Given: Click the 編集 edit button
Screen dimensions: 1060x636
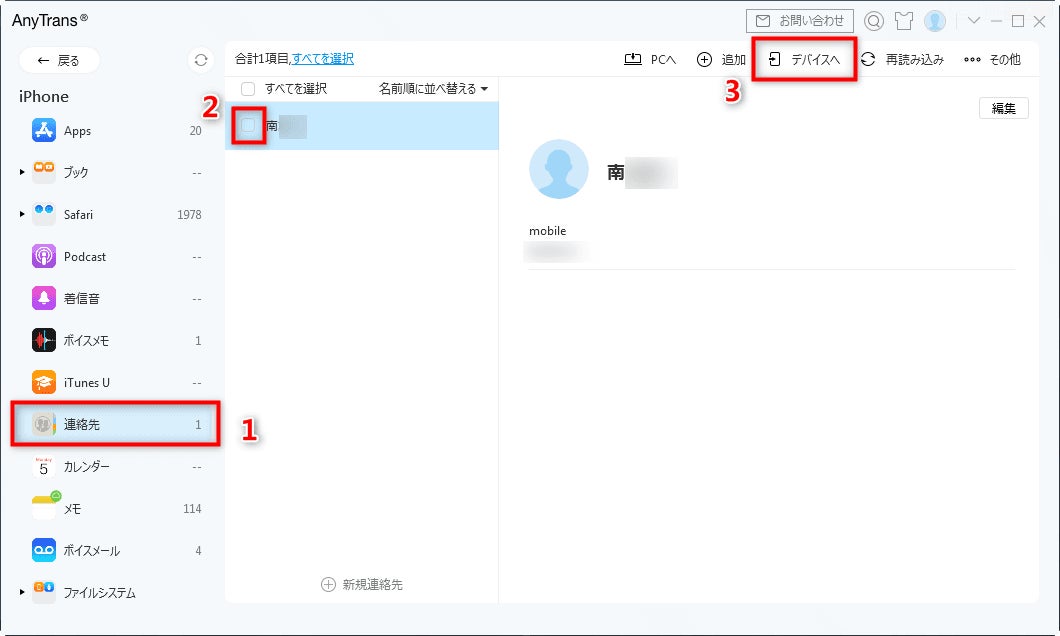Looking at the screenshot, I should 1003,108.
